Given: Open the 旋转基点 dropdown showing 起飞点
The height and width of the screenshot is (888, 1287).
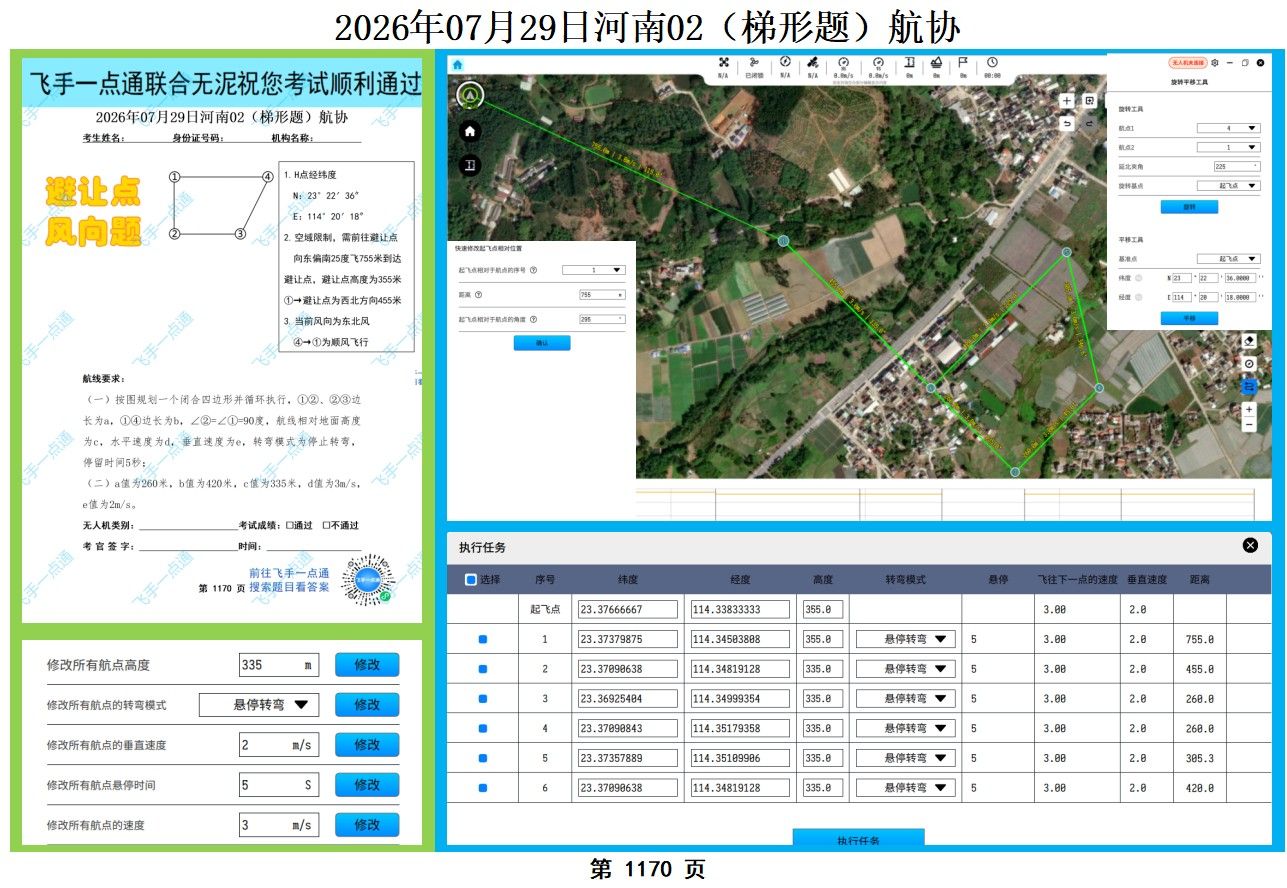Looking at the screenshot, I should pyautogui.click(x=1228, y=186).
